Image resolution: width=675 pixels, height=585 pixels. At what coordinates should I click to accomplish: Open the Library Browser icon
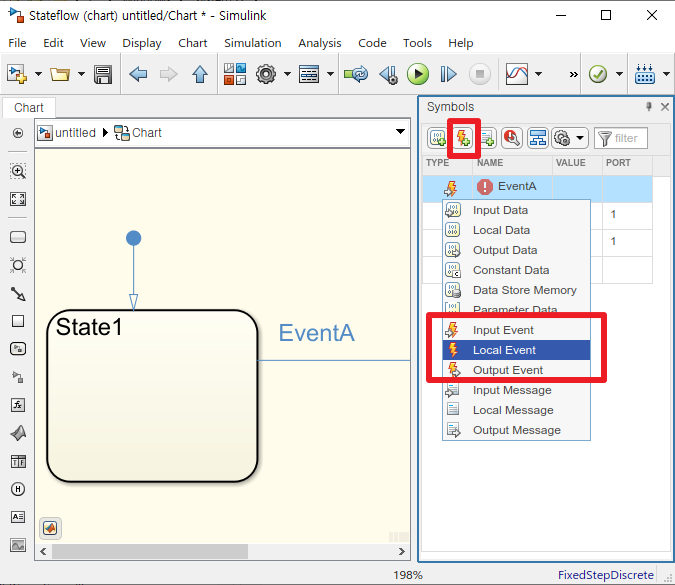(x=235, y=74)
